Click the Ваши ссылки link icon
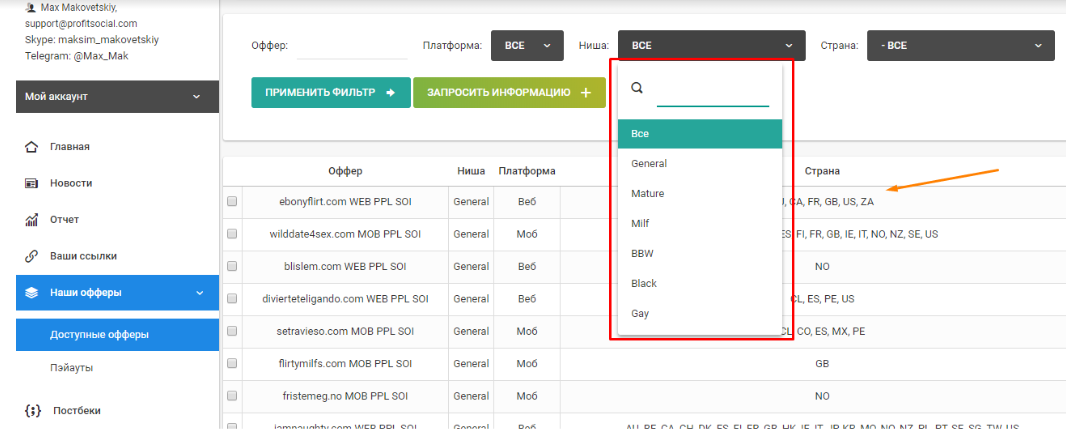 [x=31, y=257]
